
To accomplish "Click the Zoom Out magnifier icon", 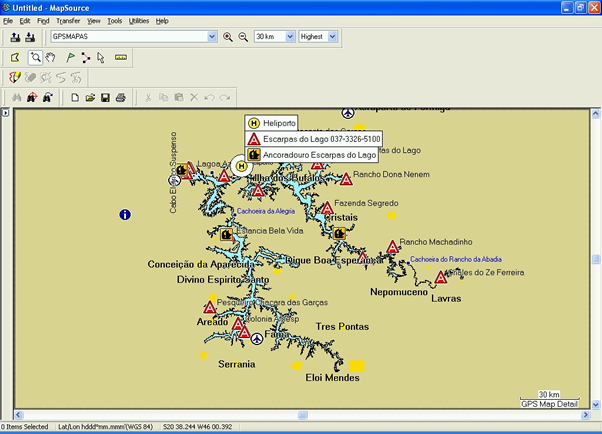I will (242, 37).
